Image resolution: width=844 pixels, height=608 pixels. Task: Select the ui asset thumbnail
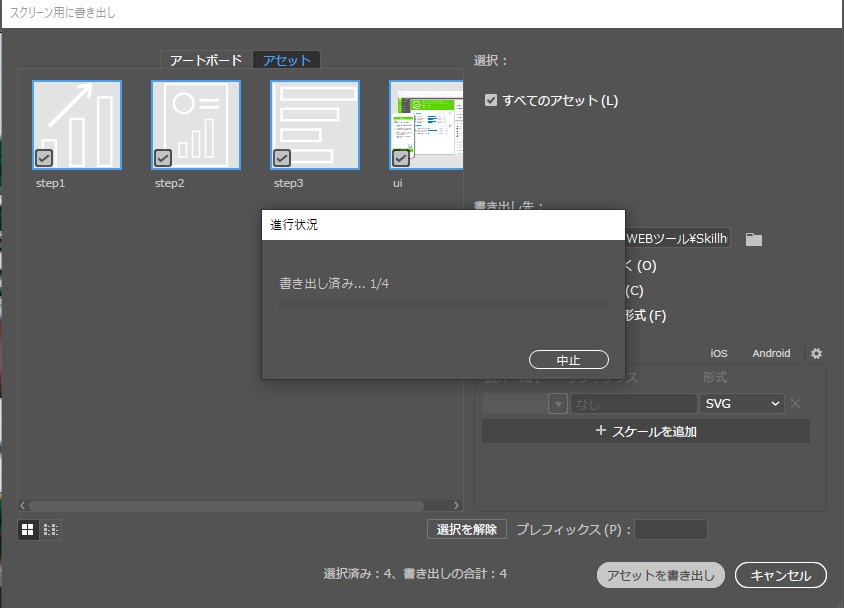pyautogui.click(x=426, y=125)
